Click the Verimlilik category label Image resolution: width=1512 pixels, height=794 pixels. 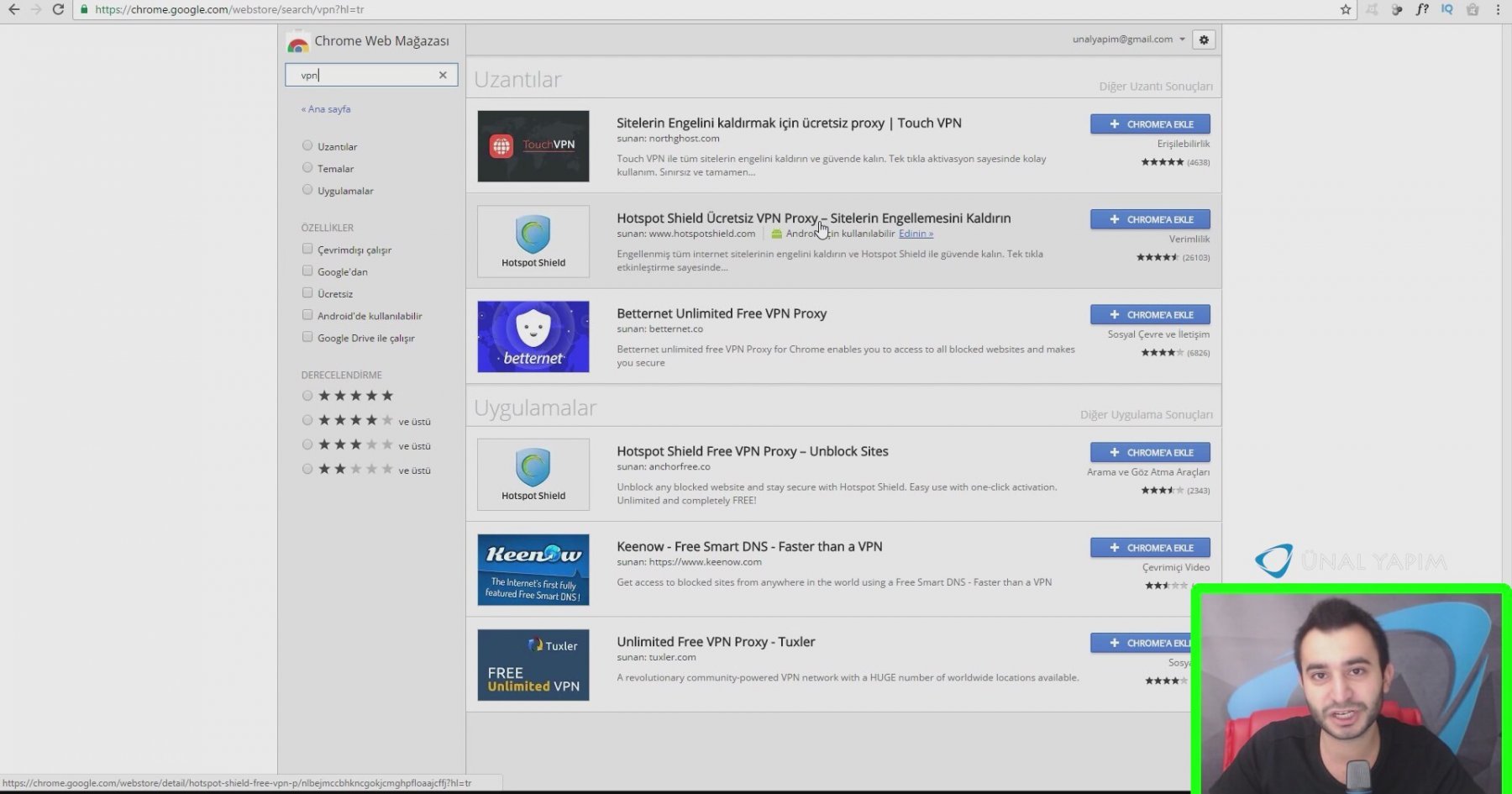(1189, 239)
